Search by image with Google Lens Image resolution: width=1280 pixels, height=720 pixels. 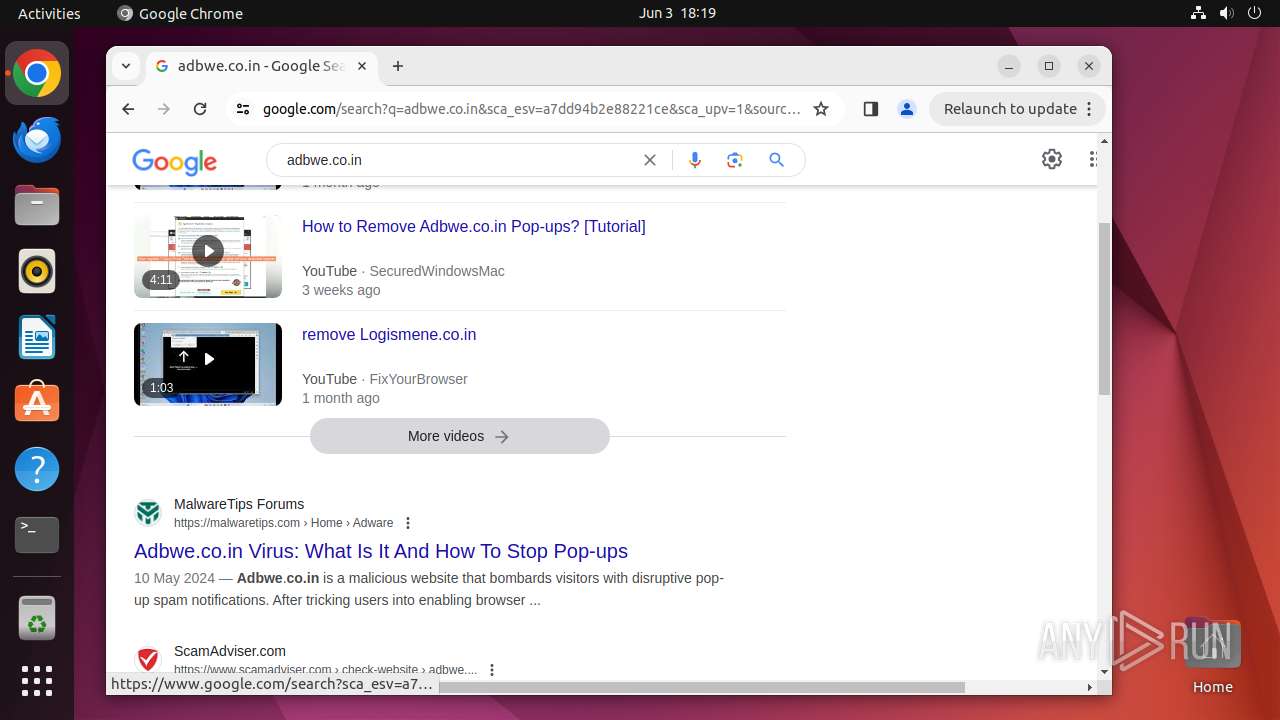pos(735,160)
